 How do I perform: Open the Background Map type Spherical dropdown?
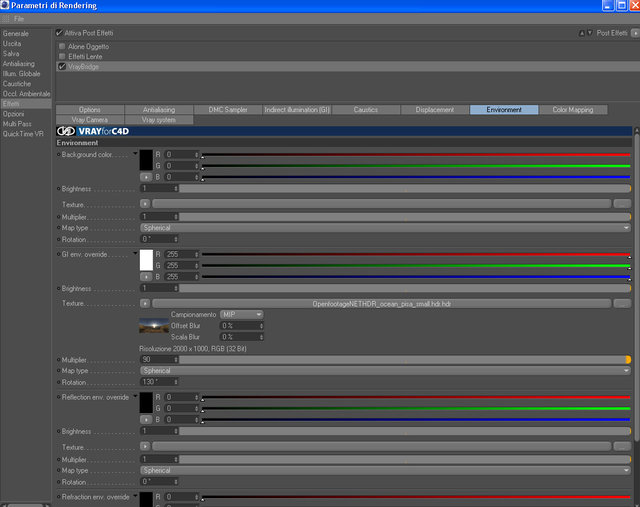(x=385, y=228)
